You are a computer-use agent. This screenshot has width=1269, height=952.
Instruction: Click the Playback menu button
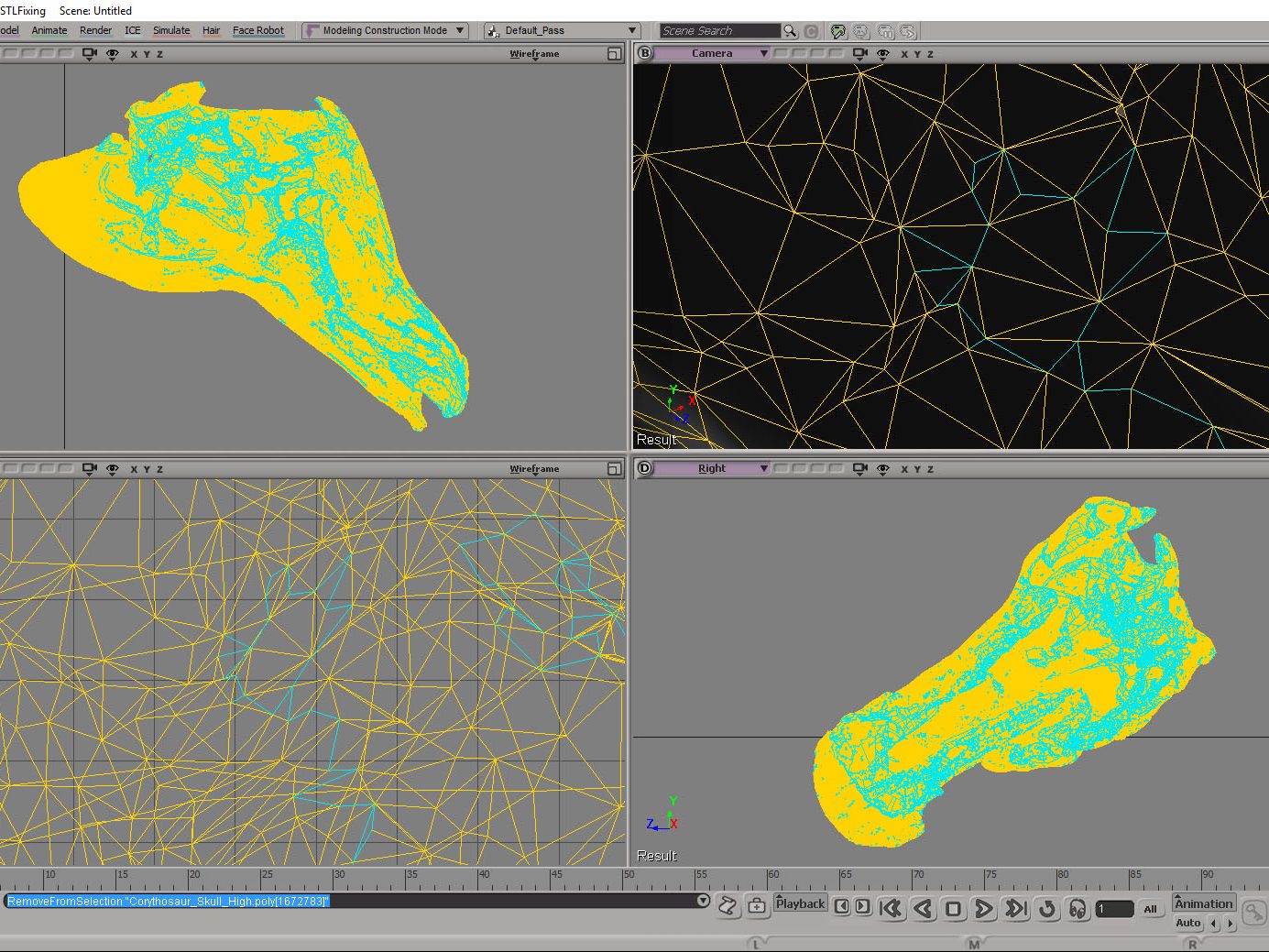pyautogui.click(x=800, y=903)
